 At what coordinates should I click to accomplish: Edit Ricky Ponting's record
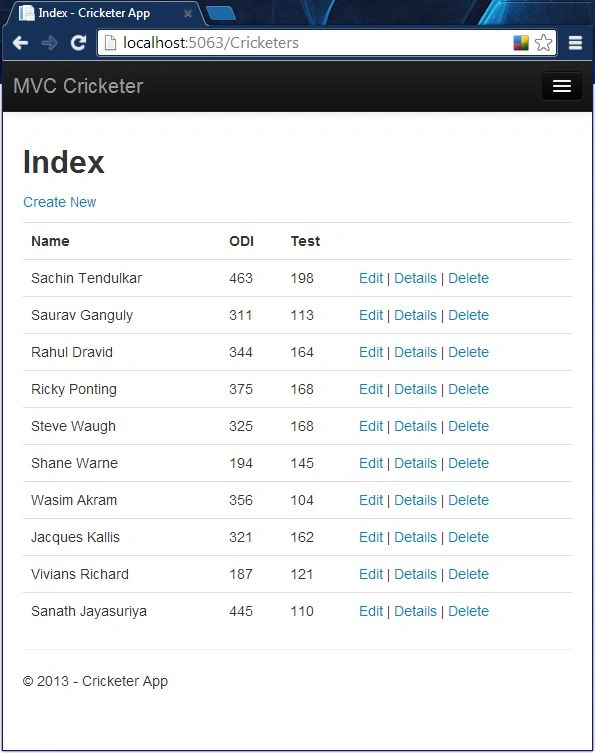371,389
